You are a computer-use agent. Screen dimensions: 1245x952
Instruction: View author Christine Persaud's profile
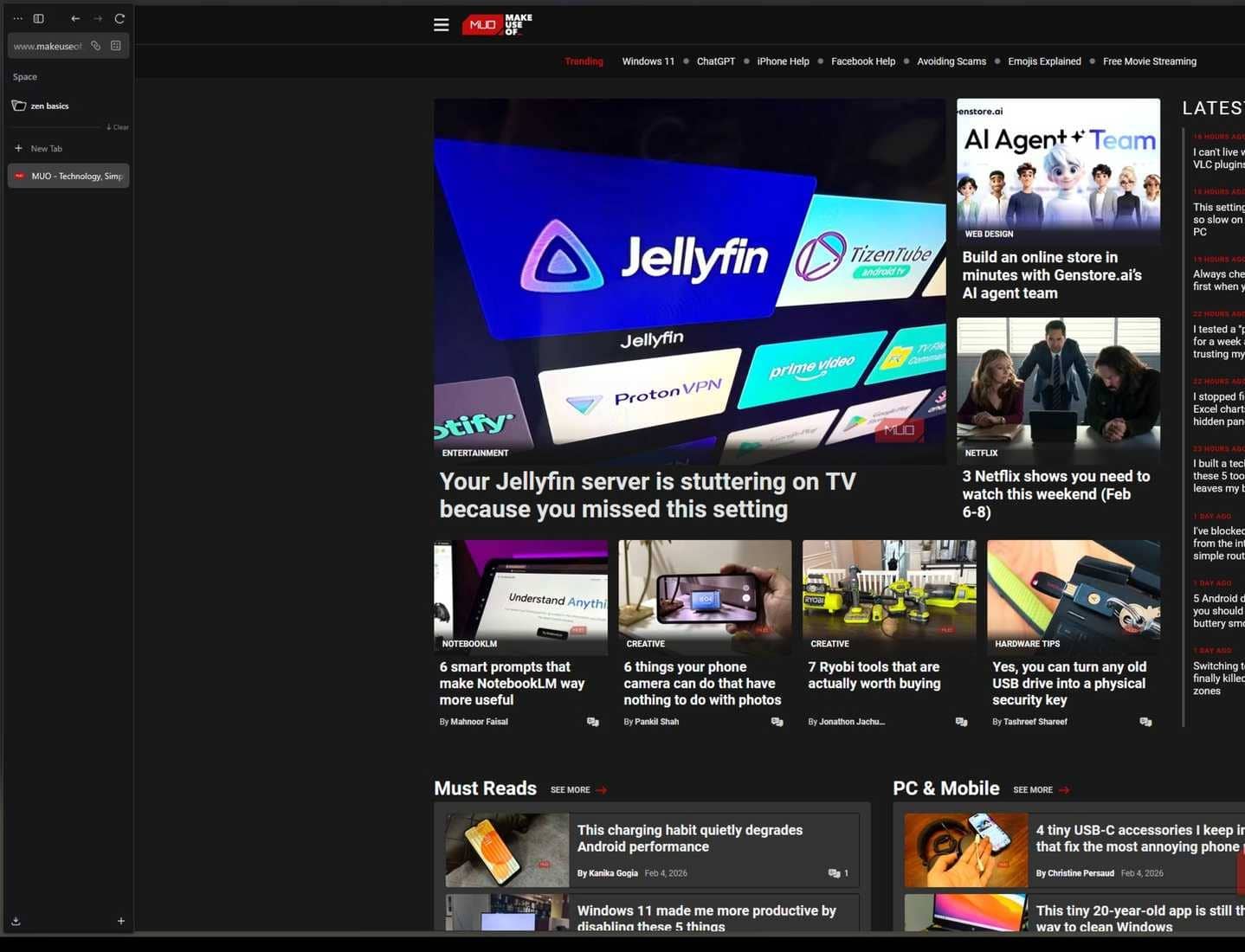coord(1081,873)
